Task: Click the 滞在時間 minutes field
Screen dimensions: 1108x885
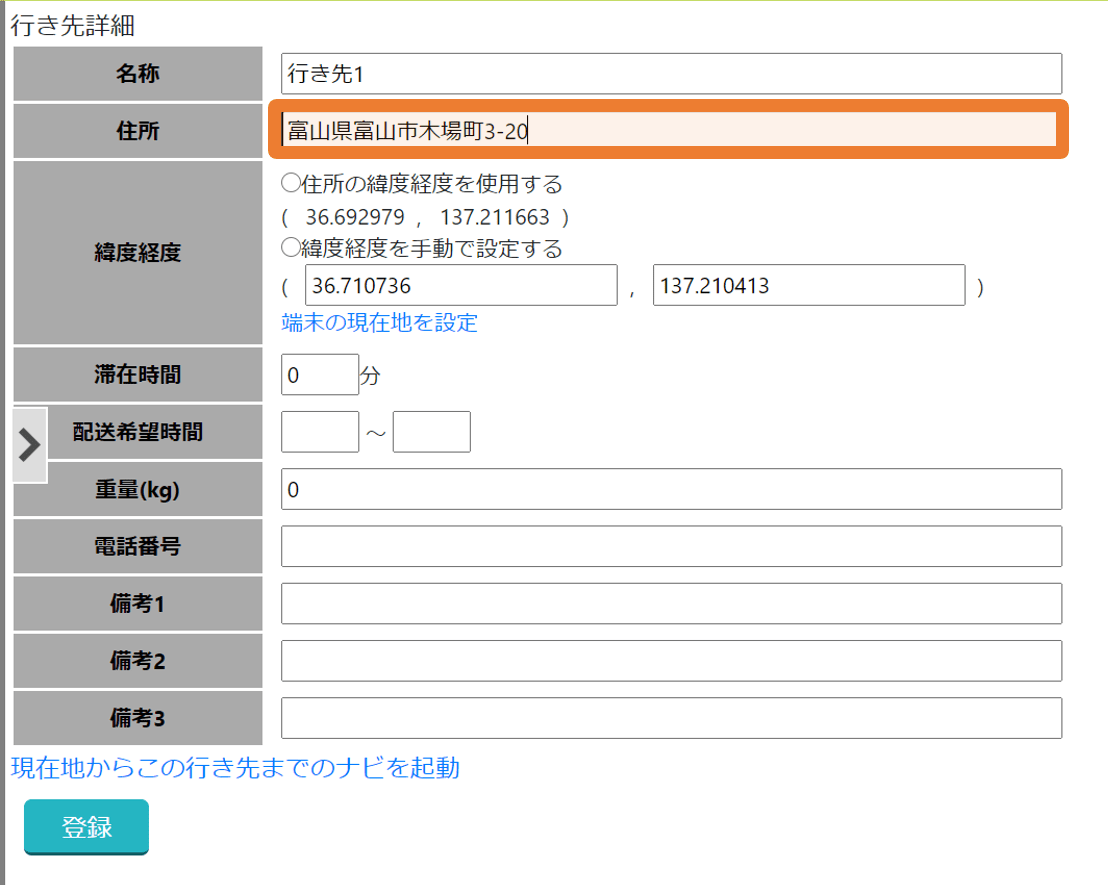Action: [319, 375]
